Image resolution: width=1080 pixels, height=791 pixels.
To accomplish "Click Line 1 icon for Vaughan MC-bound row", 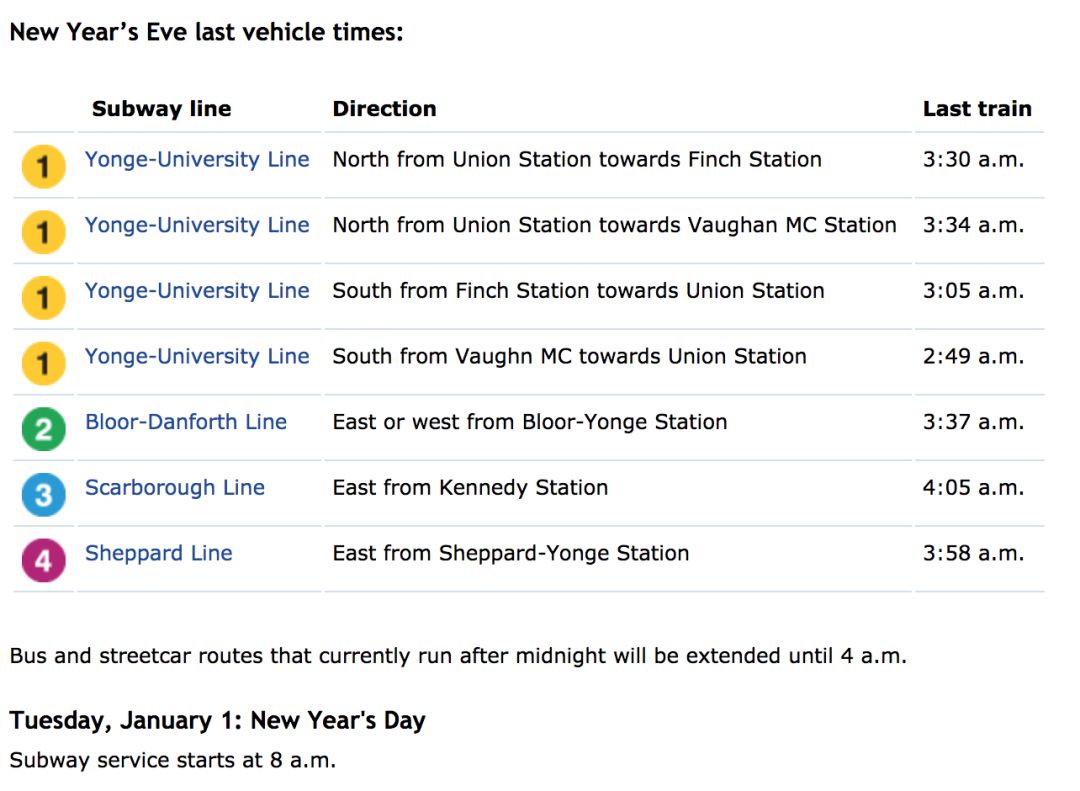I will coord(43,232).
